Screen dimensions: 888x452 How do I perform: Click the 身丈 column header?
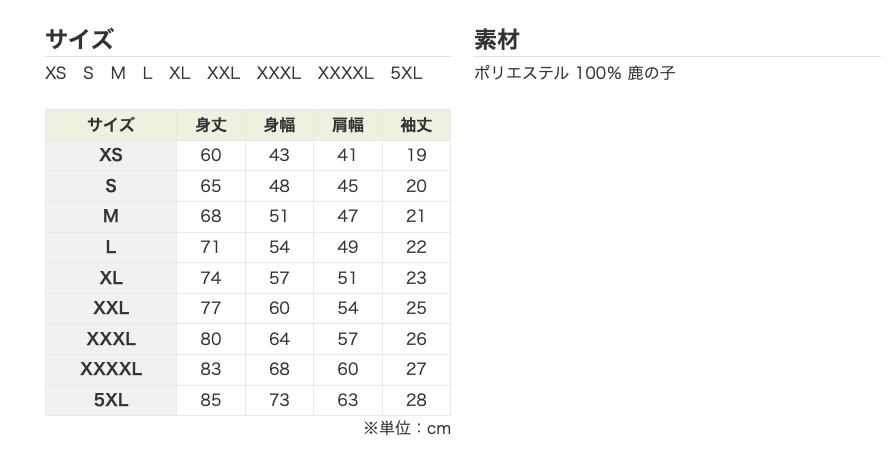click(x=211, y=125)
